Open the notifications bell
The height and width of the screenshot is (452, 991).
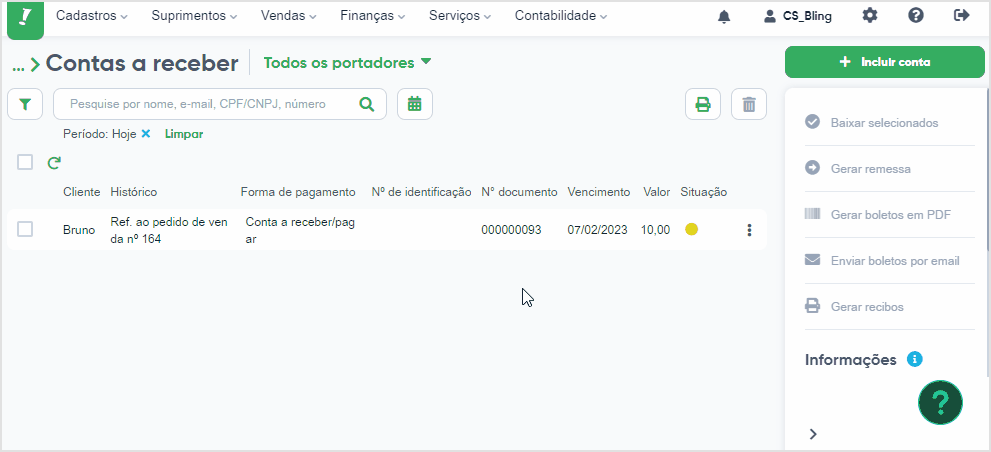click(x=724, y=17)
